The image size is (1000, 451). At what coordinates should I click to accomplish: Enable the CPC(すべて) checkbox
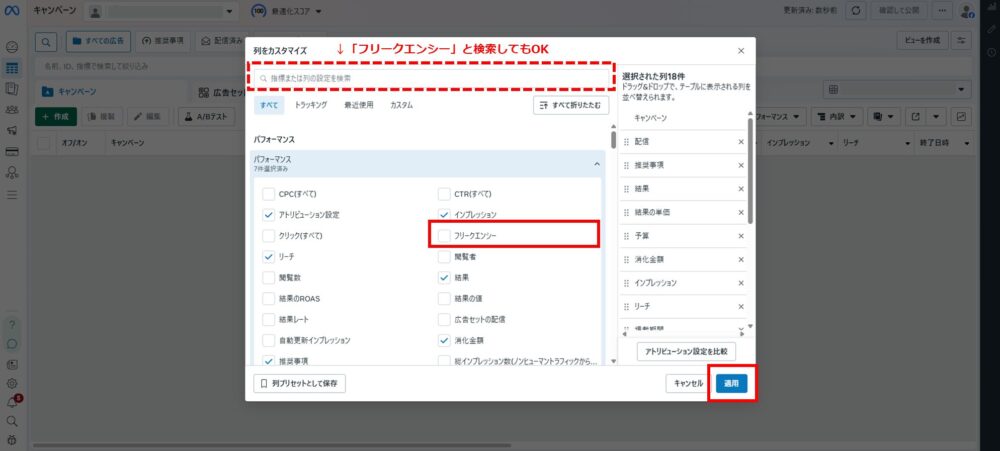(x=268, y=194)
